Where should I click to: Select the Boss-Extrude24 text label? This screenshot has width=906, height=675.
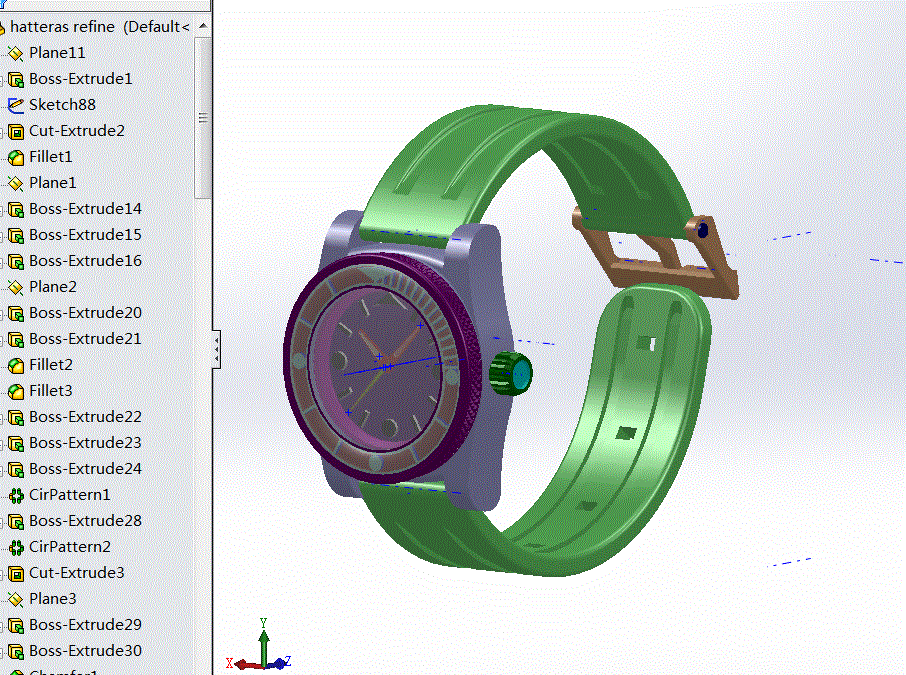[x=85, y=469]
